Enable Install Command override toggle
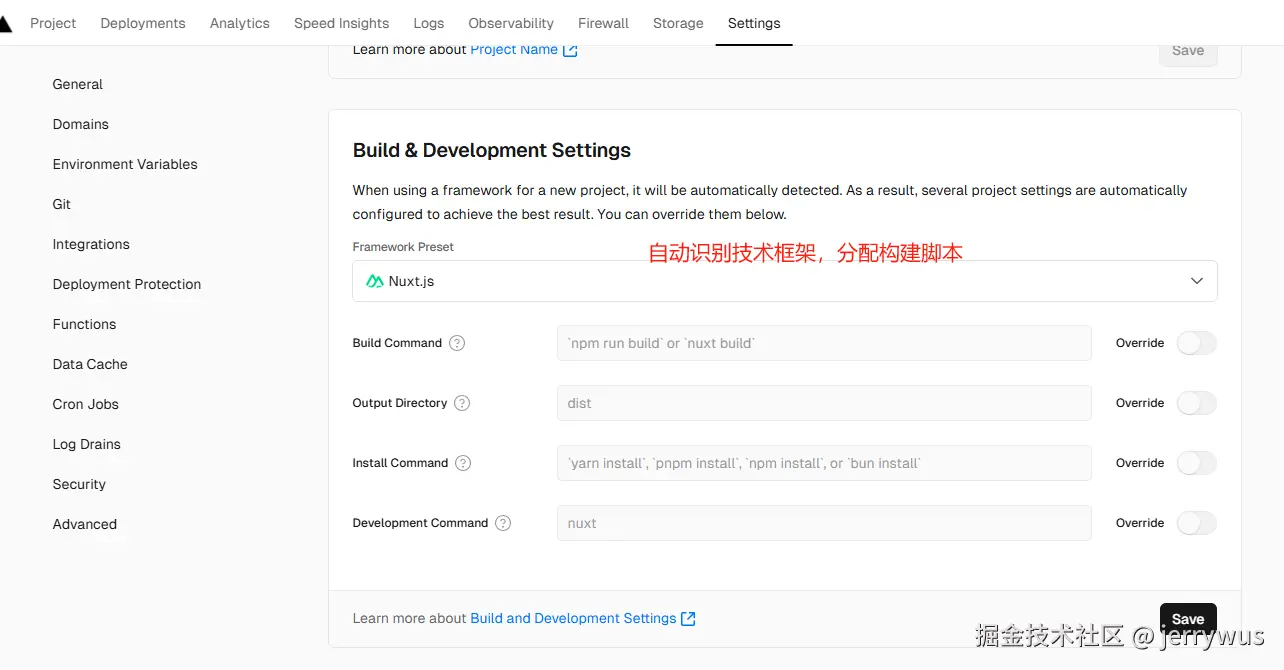This screenshot has height=670, width=1284. click(x=1196, y=463)
